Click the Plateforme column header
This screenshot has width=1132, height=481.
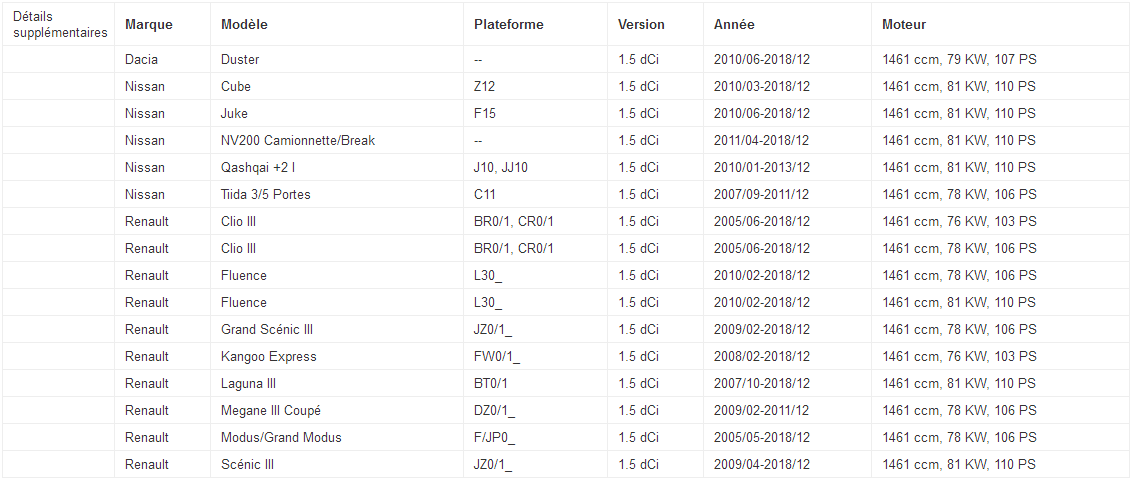509,25
